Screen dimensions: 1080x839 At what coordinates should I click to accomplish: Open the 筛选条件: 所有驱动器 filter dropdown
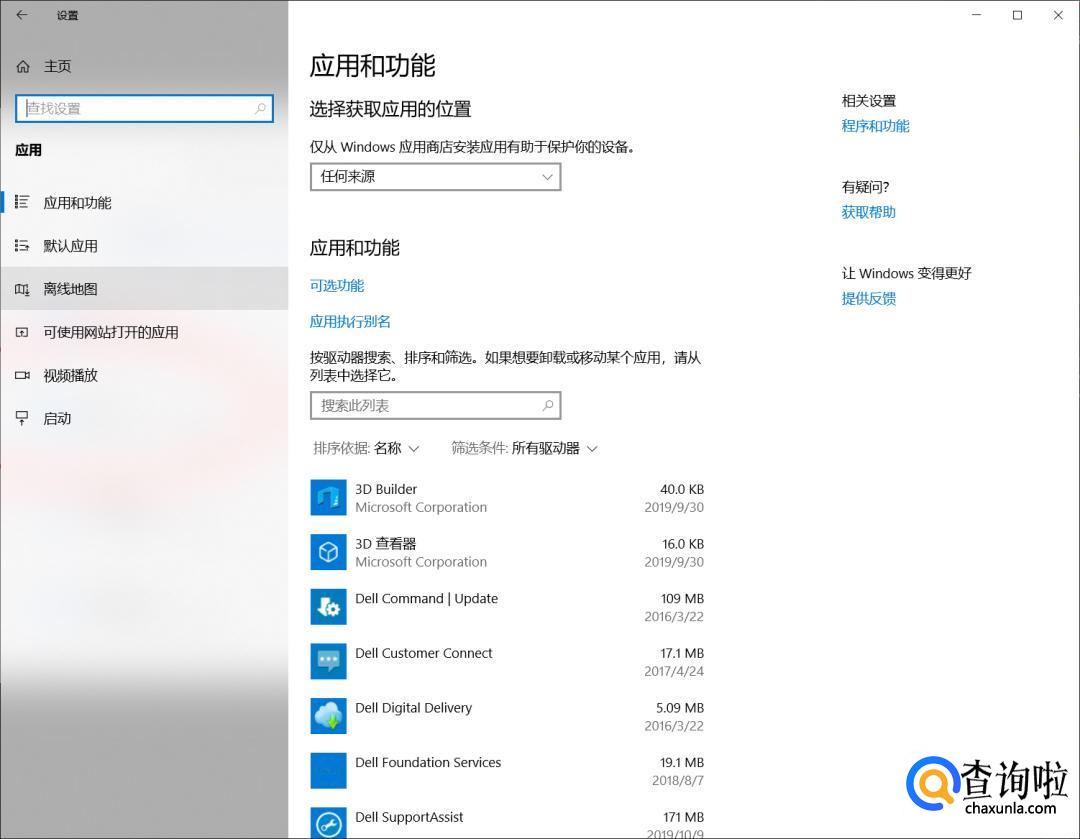[524, 448]
